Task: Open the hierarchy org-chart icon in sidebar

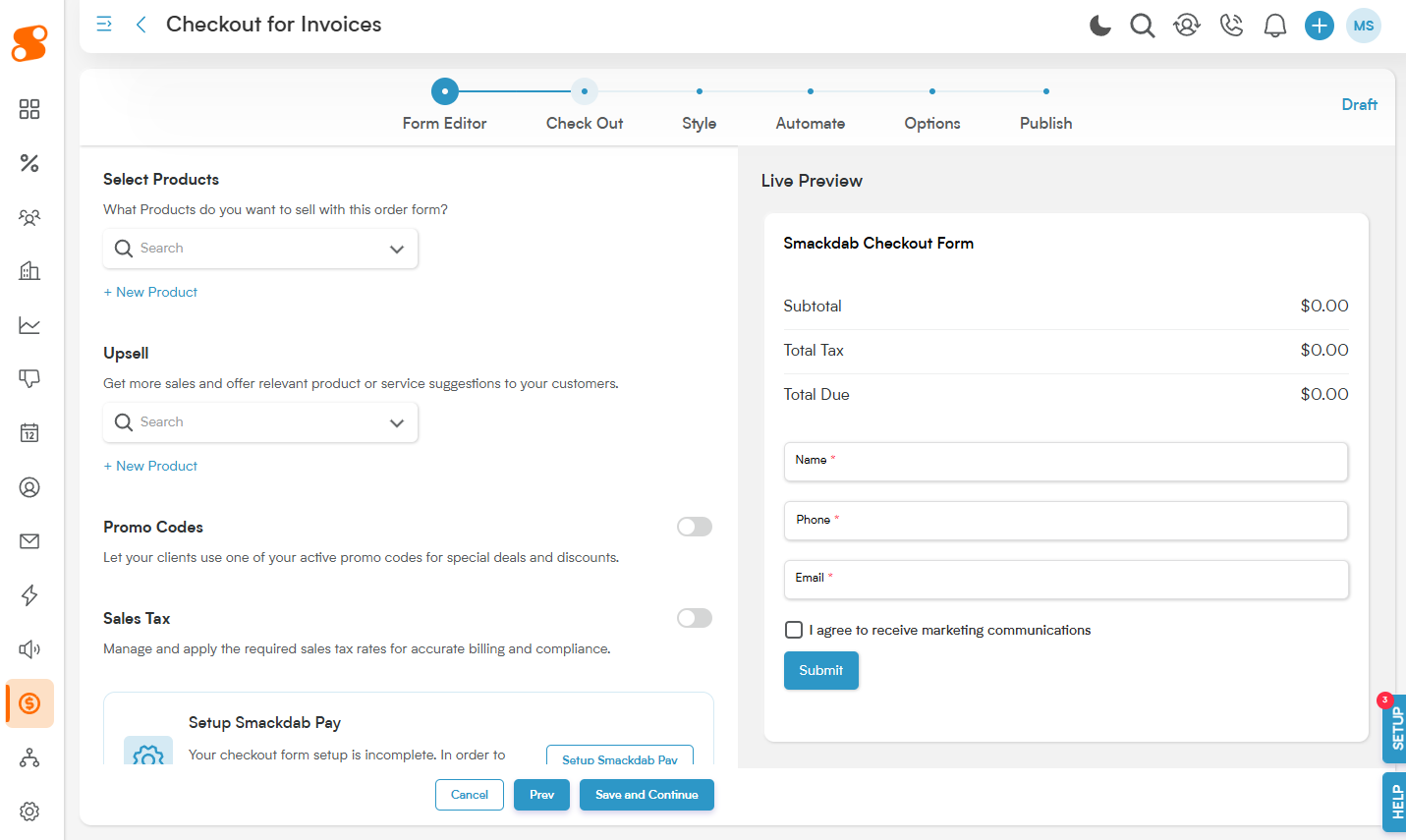Action: 29,757
